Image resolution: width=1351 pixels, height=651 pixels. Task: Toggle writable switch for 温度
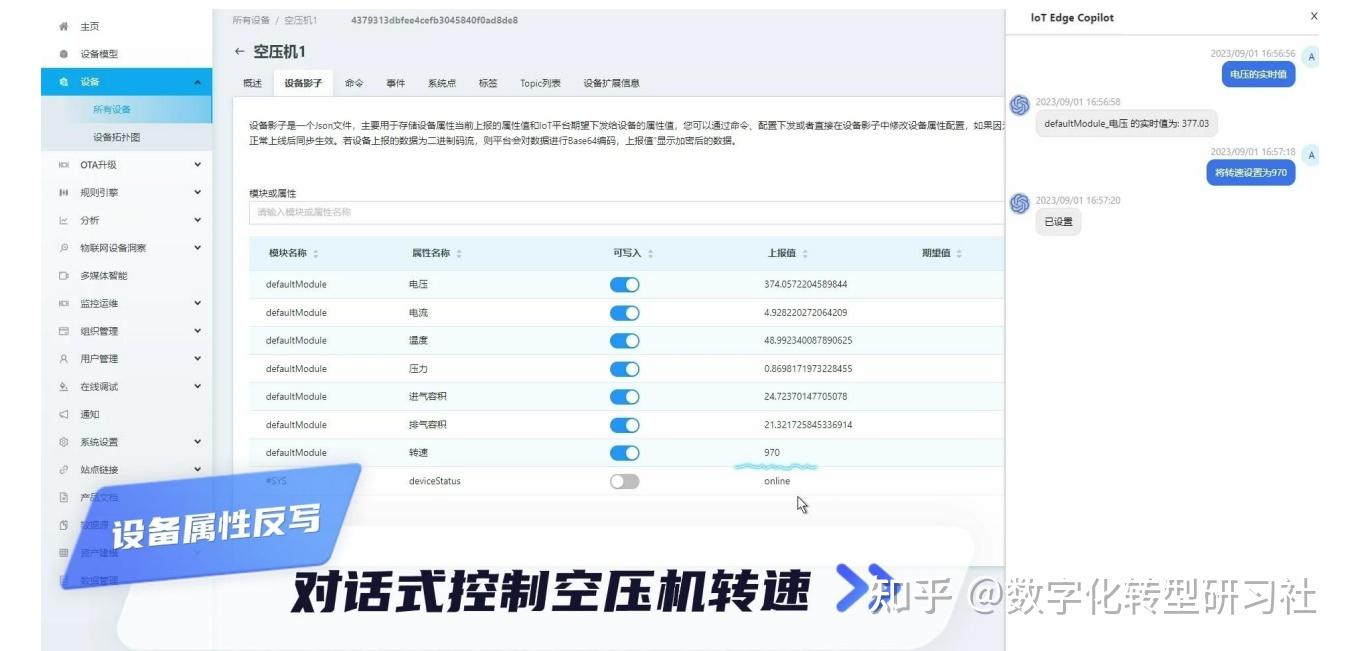click(x=625, y=341)
